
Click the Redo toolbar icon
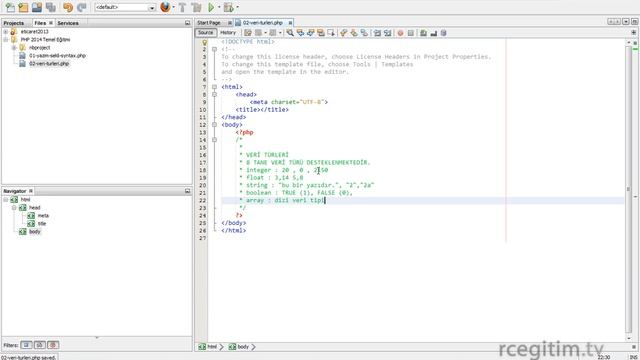click(x=82, y=7)
